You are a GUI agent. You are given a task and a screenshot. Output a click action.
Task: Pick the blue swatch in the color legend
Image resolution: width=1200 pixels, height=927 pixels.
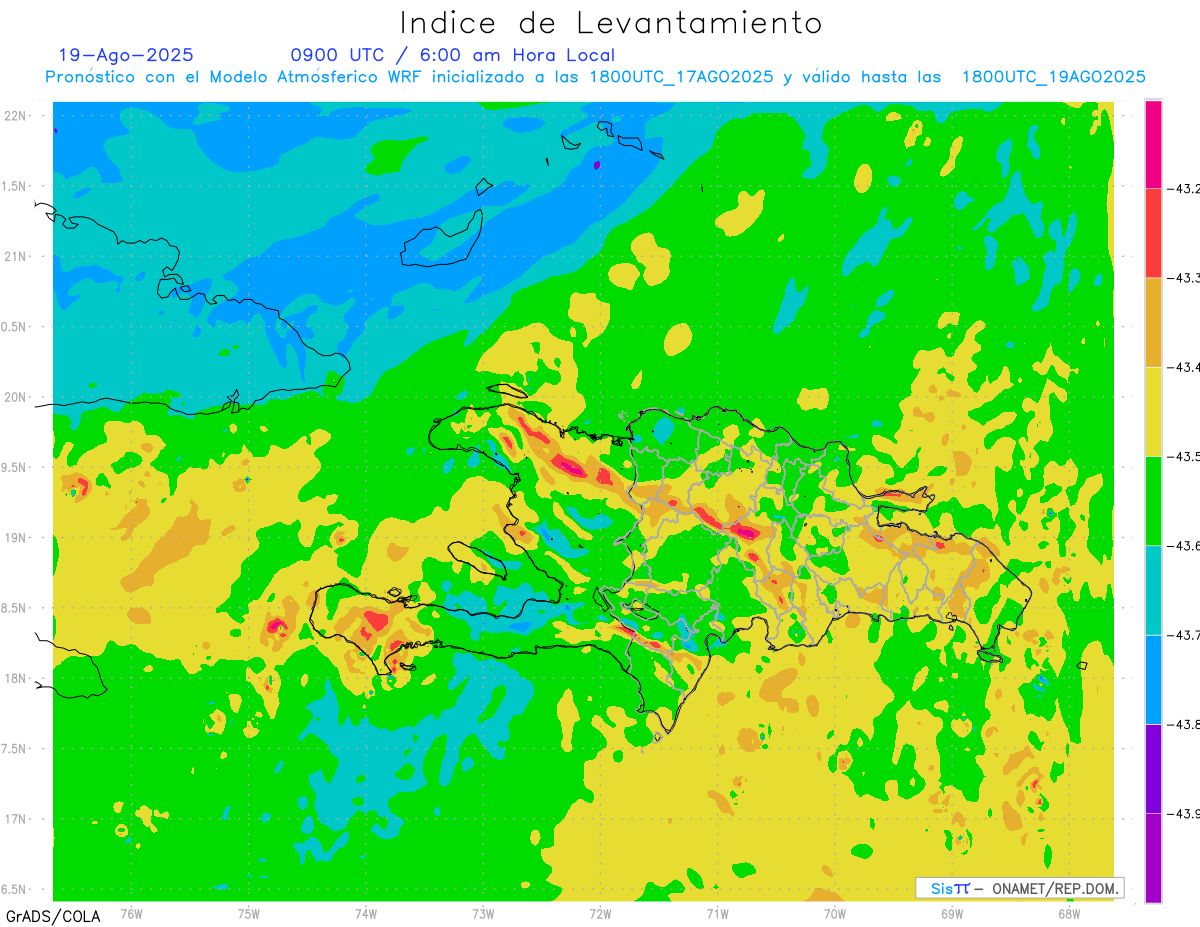[x=1153, y=679]
